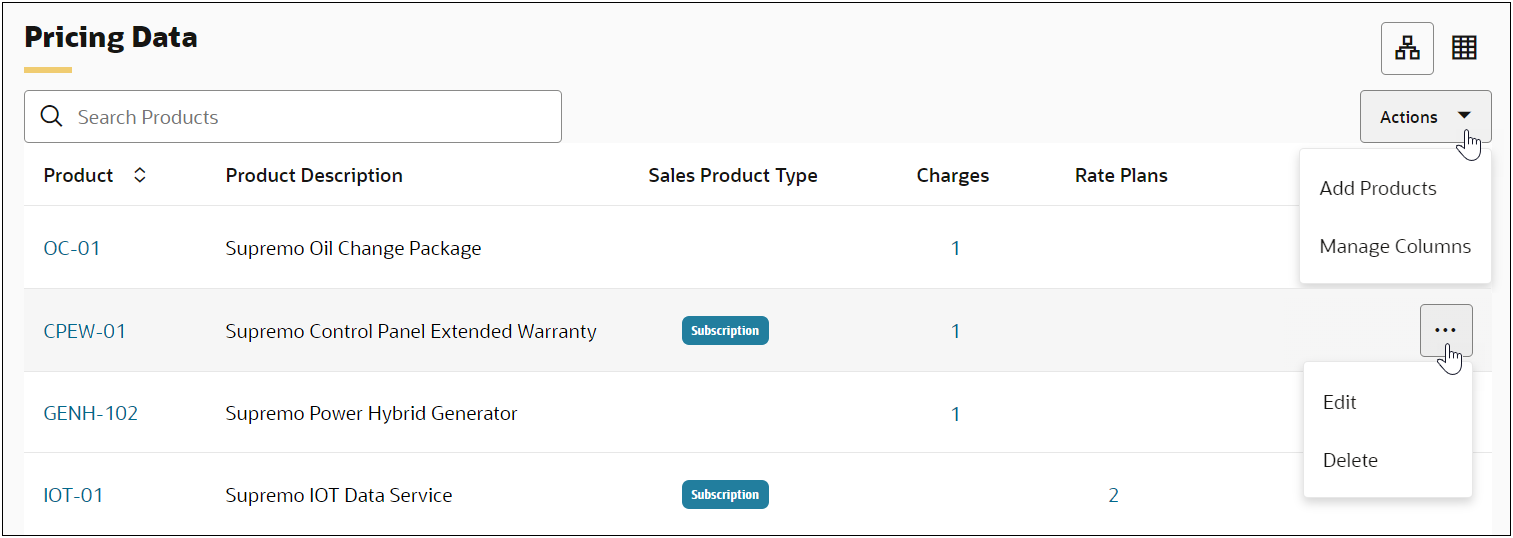1513x538 pixels.
Task: Switch to the table grid view icon
Action: (x=1464, y=48)
